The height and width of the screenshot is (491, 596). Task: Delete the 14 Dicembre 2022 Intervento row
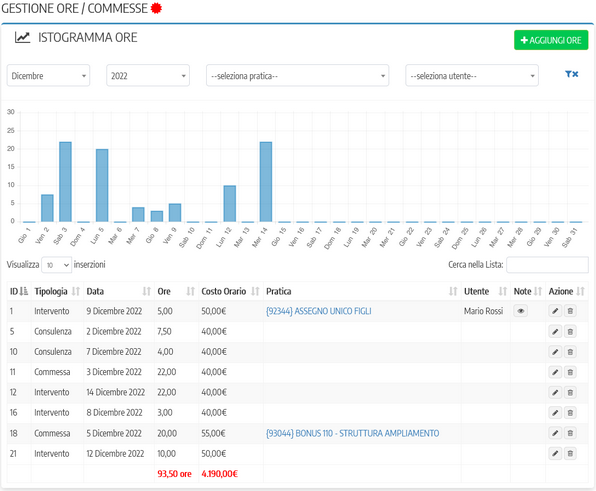pyautogui.click(x=570, y=392)
